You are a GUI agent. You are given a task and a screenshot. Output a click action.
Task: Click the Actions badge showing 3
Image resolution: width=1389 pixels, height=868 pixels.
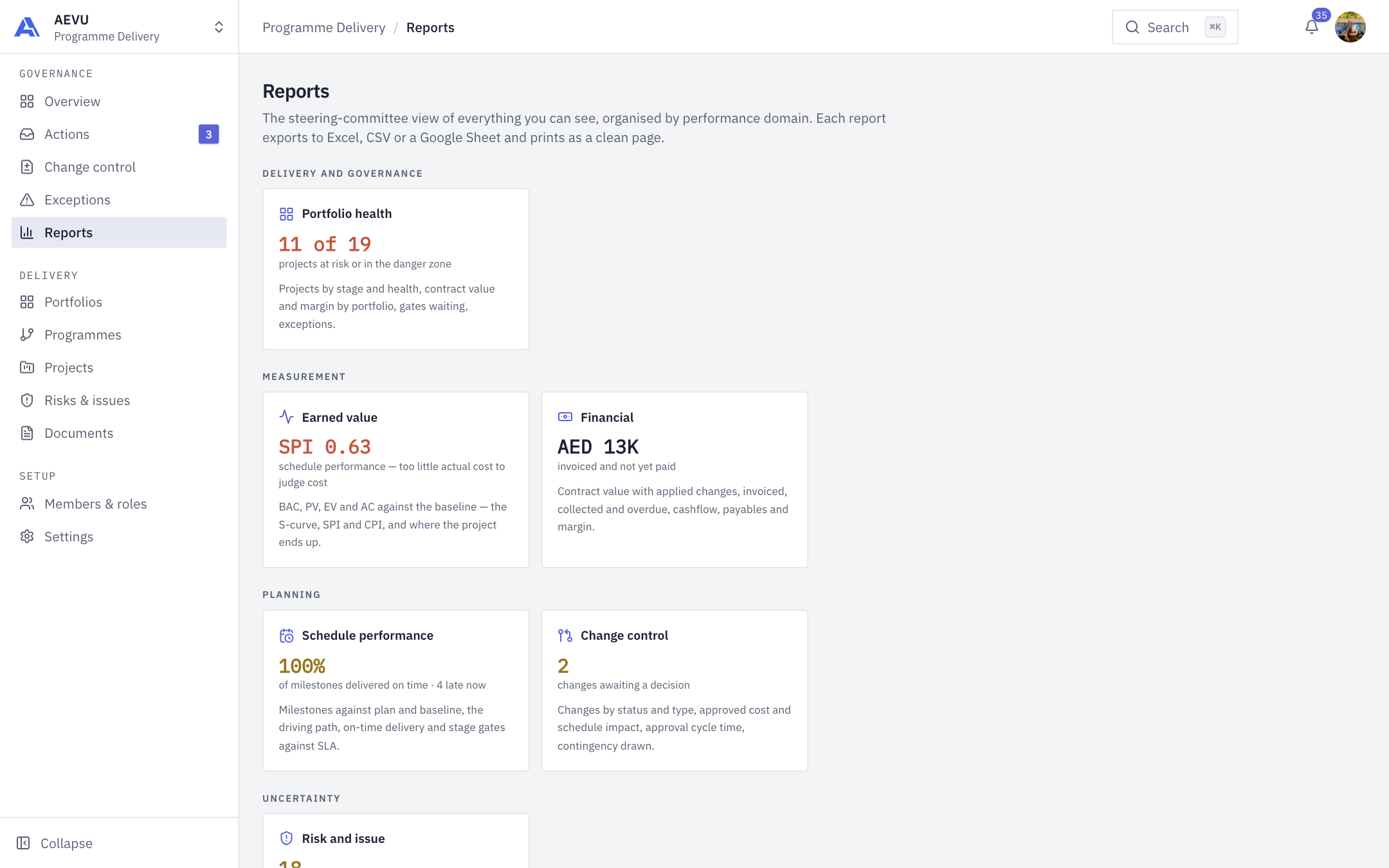208,134
